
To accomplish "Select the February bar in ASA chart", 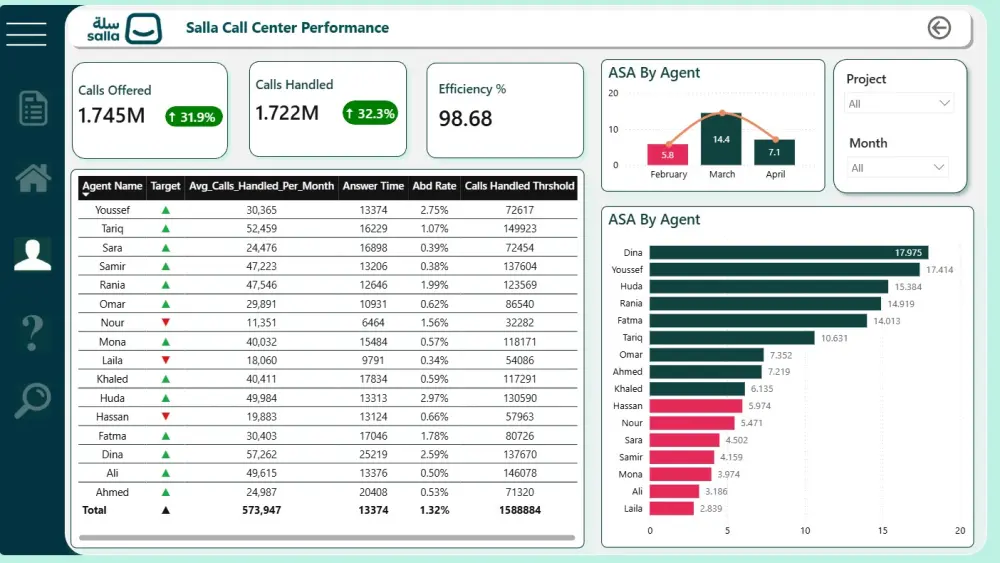I will point(668,154).
